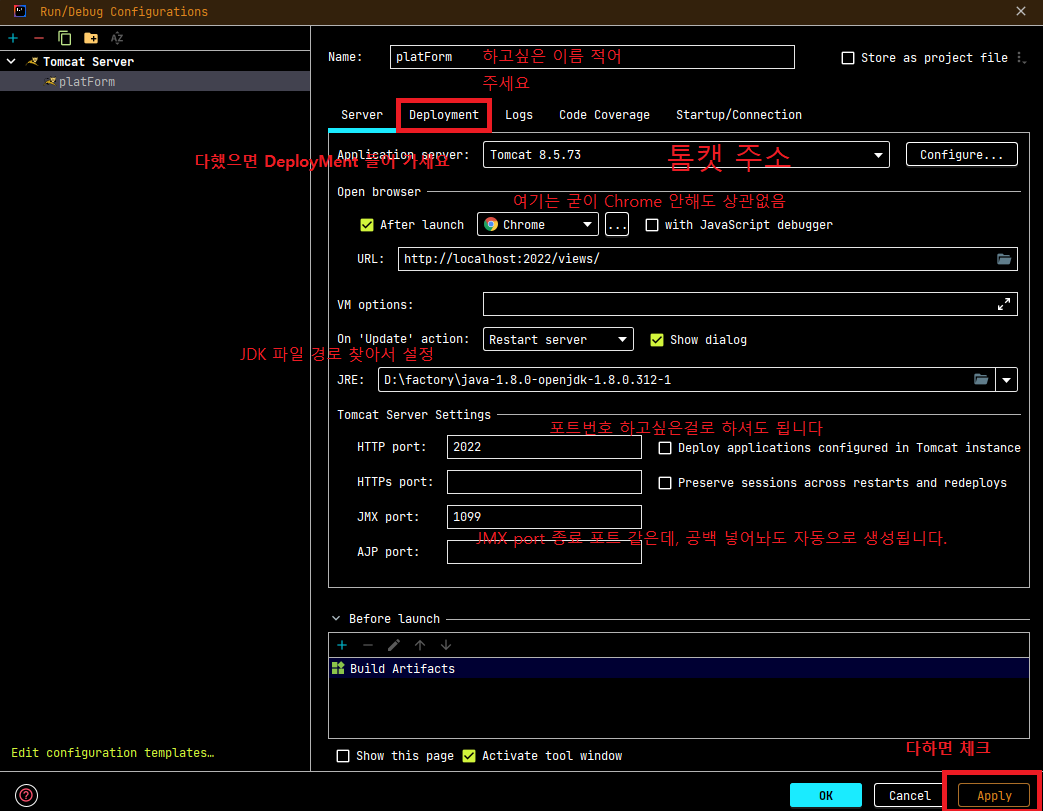
Task: Open Store as project file options
Action: tap(1022, 58)
